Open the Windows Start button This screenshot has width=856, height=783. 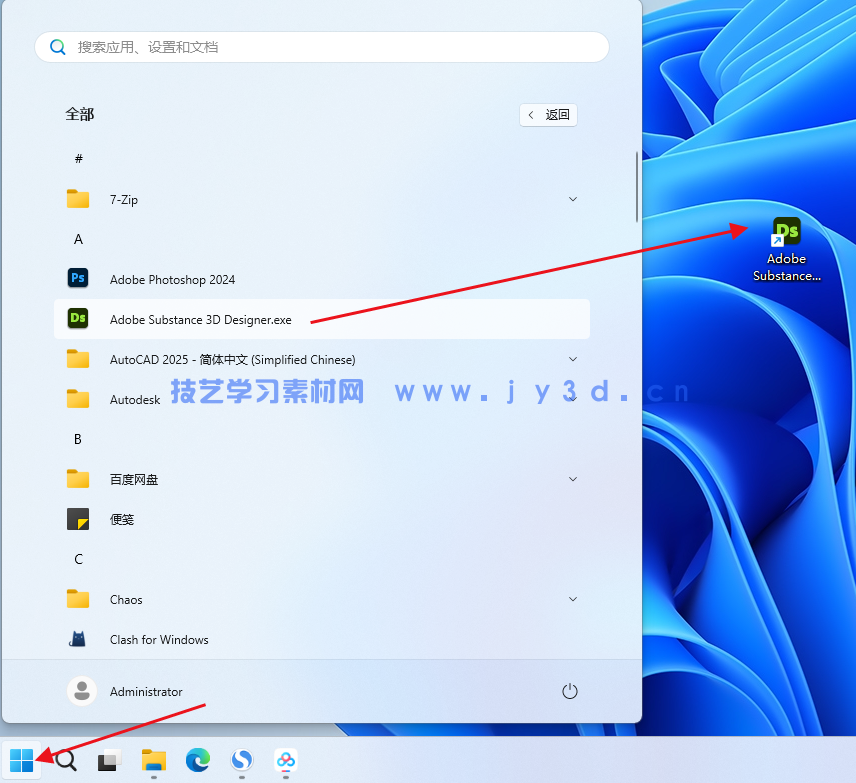tap(21, 760)
